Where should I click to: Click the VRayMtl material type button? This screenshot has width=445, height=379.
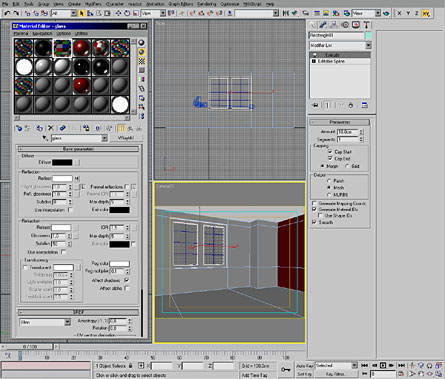126,138
